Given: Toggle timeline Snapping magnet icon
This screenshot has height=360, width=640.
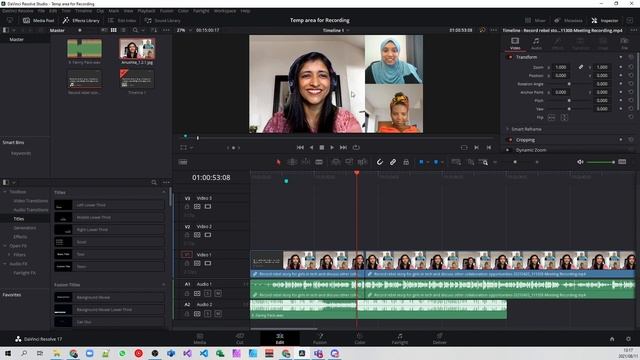Looking at the screenshot, I should click(x=380, y=162).
